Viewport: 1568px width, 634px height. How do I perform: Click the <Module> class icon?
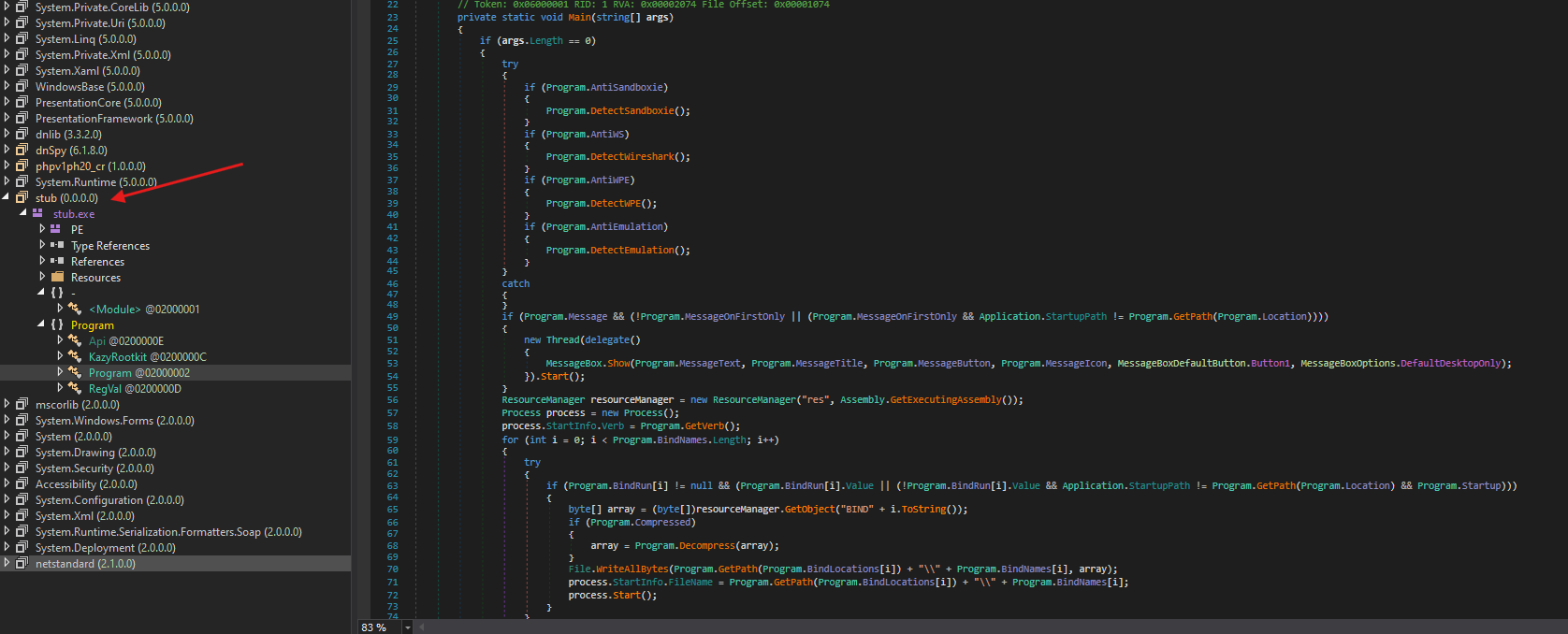coord(75,310)
